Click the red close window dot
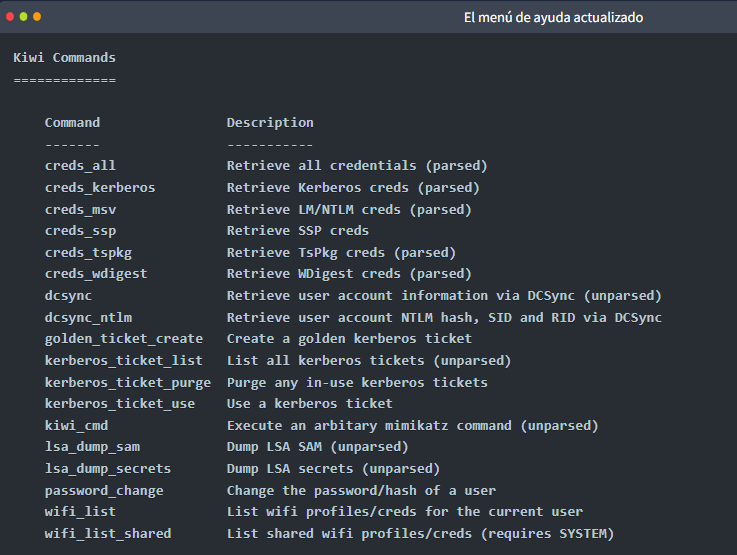Image resolution: width=737 pixels, height=555 pixels. 10,17
